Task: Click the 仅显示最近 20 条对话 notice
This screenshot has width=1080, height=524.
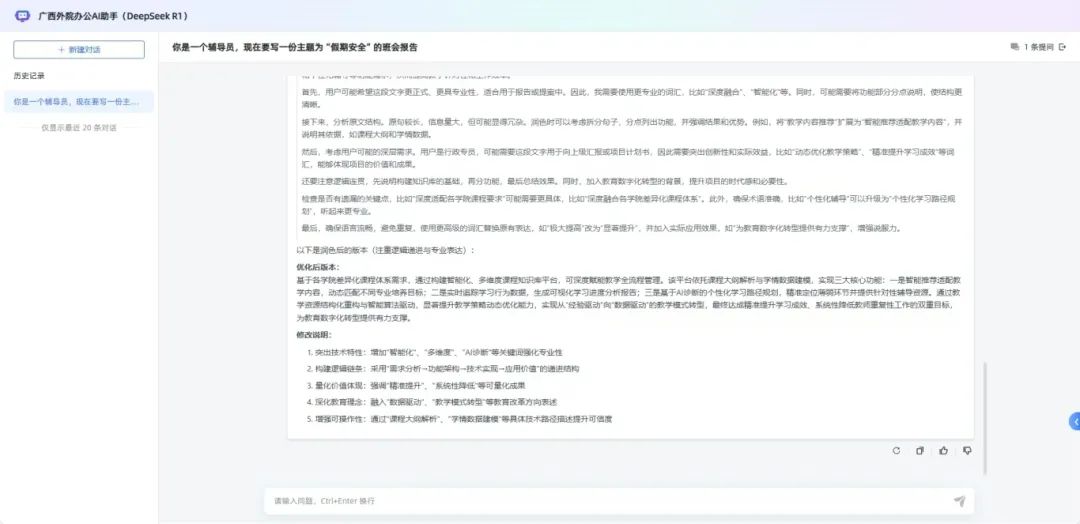Action: tap(79, 128)
